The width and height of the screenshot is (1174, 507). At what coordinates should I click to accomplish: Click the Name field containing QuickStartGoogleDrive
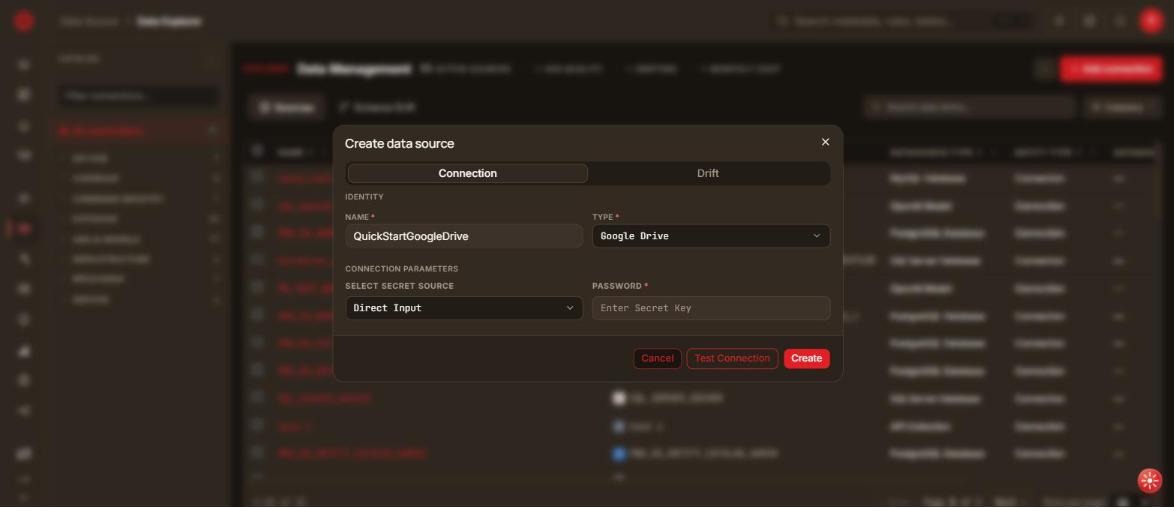463,236
